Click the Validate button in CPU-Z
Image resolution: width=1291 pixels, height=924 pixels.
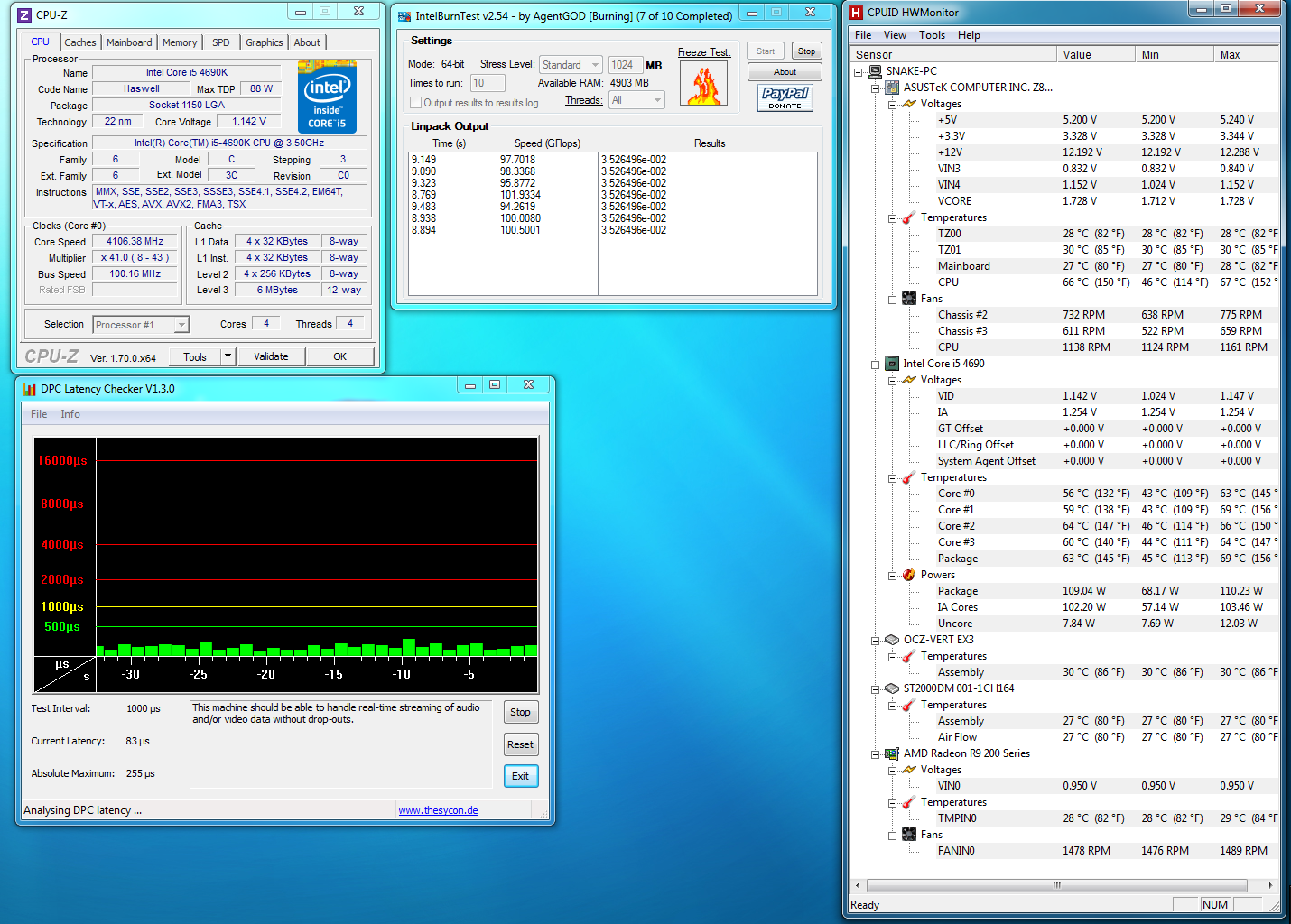(271, 356)
